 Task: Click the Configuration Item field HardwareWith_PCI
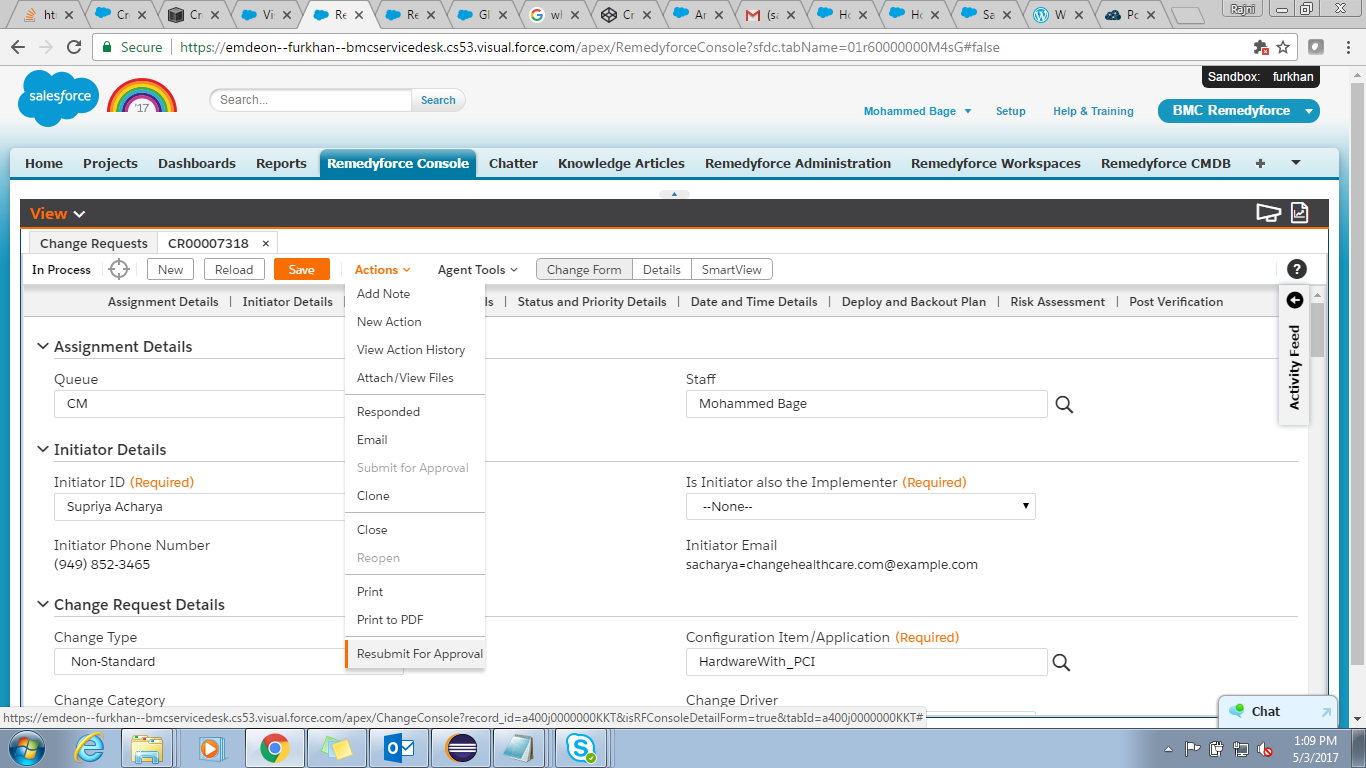pos(866,662)
